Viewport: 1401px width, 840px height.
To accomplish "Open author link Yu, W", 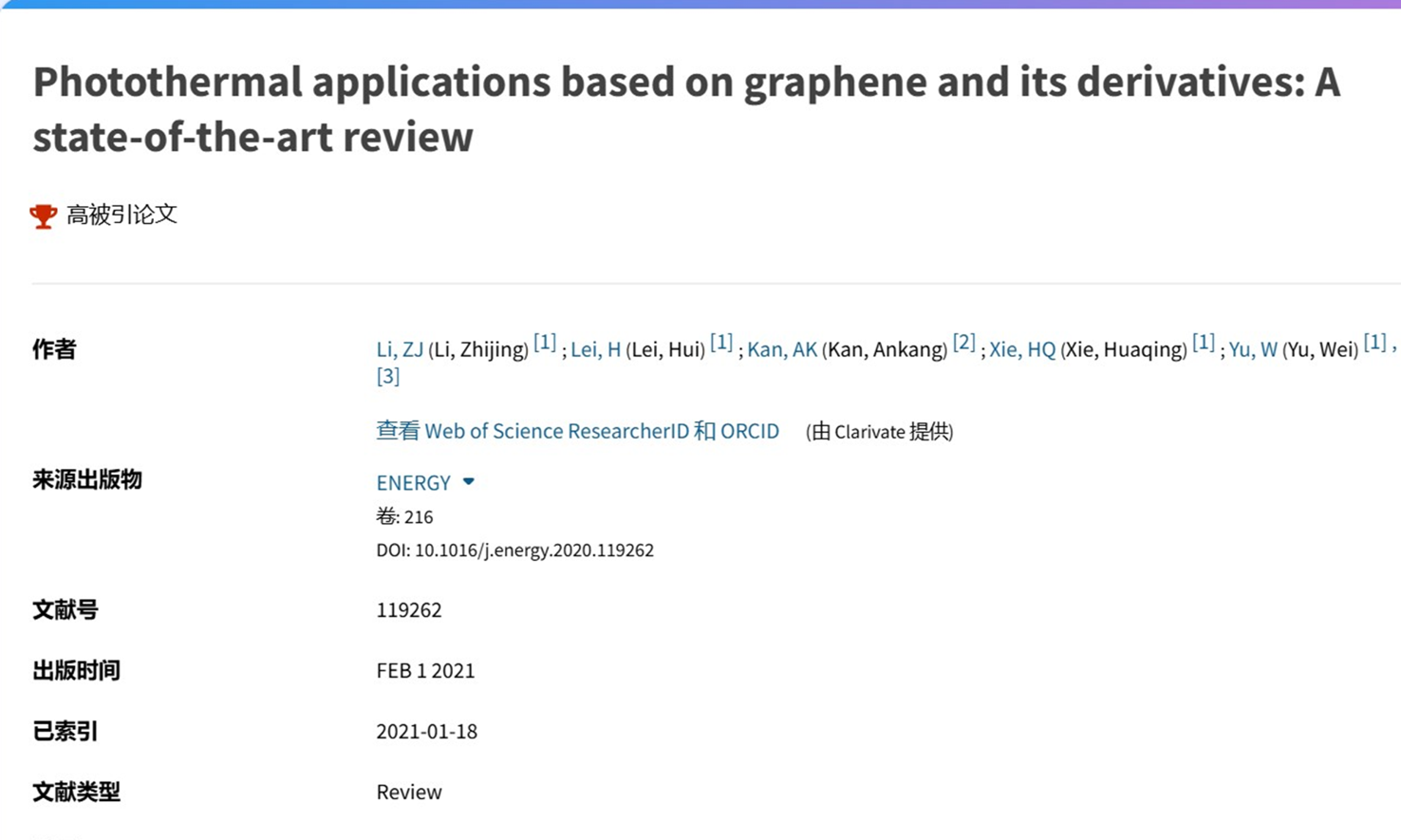I will click(x=1252, y=349).
